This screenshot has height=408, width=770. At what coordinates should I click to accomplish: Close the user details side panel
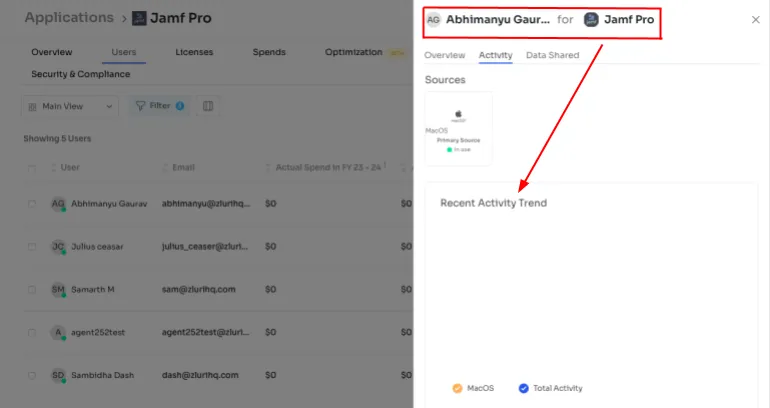tap(755, 20)
